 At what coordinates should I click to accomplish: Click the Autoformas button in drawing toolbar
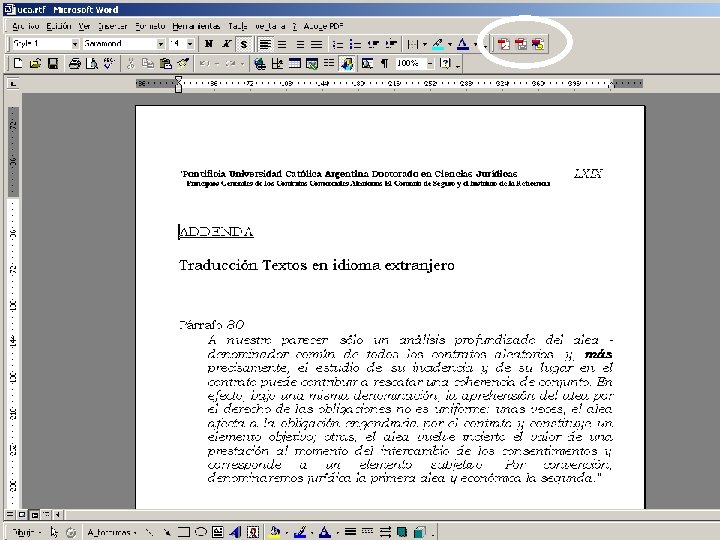pos(108,531)
